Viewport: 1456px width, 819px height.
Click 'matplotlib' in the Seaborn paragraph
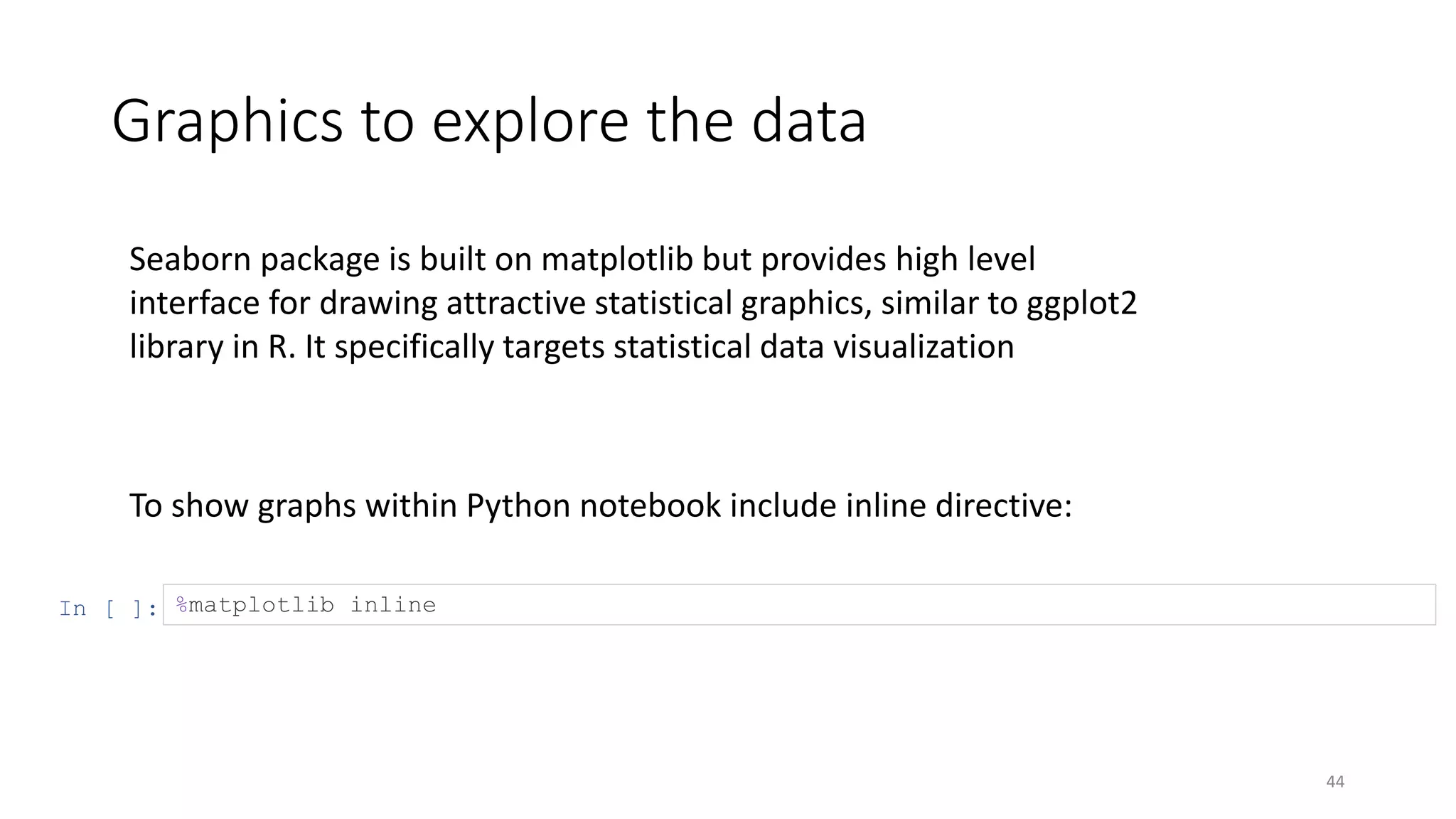[616, 259]
